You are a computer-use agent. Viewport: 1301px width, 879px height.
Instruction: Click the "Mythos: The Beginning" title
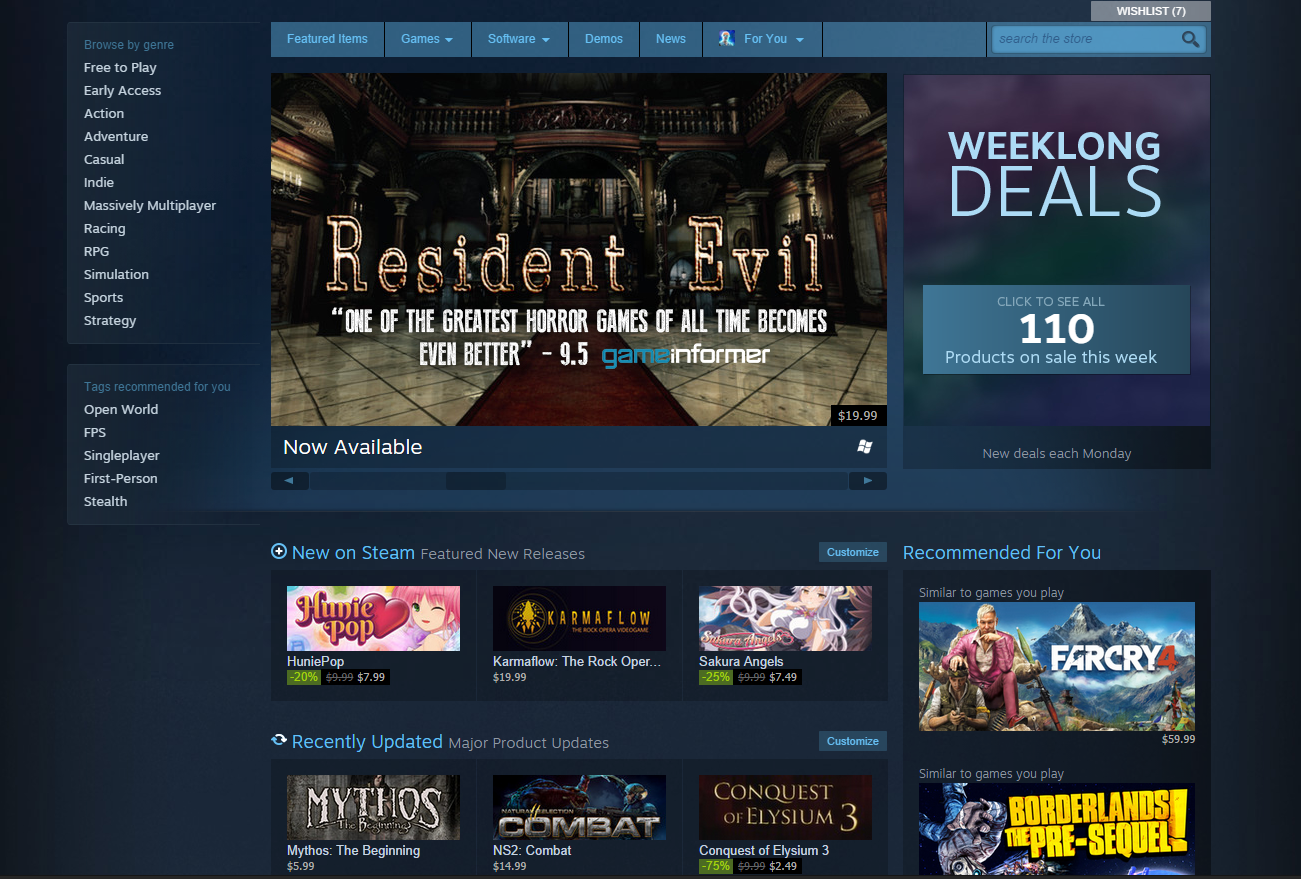353,851
